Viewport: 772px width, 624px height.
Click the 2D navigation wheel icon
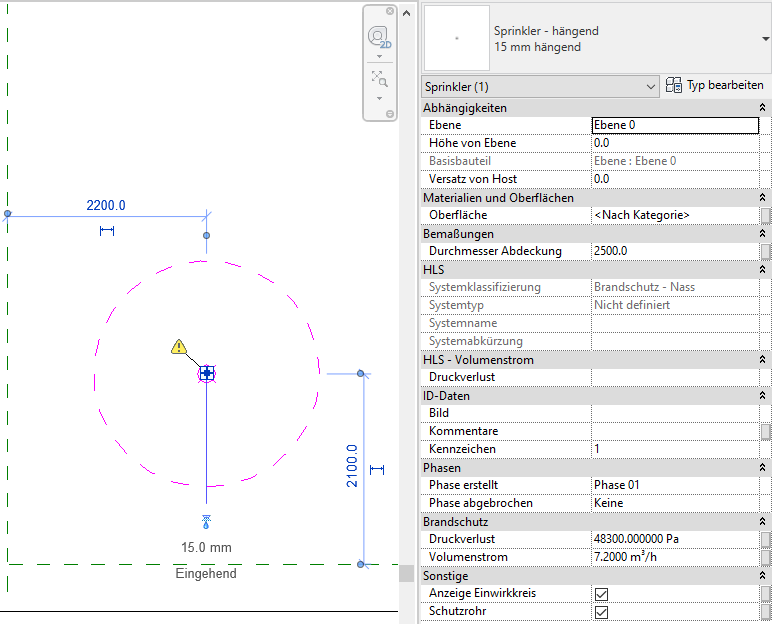379,37
